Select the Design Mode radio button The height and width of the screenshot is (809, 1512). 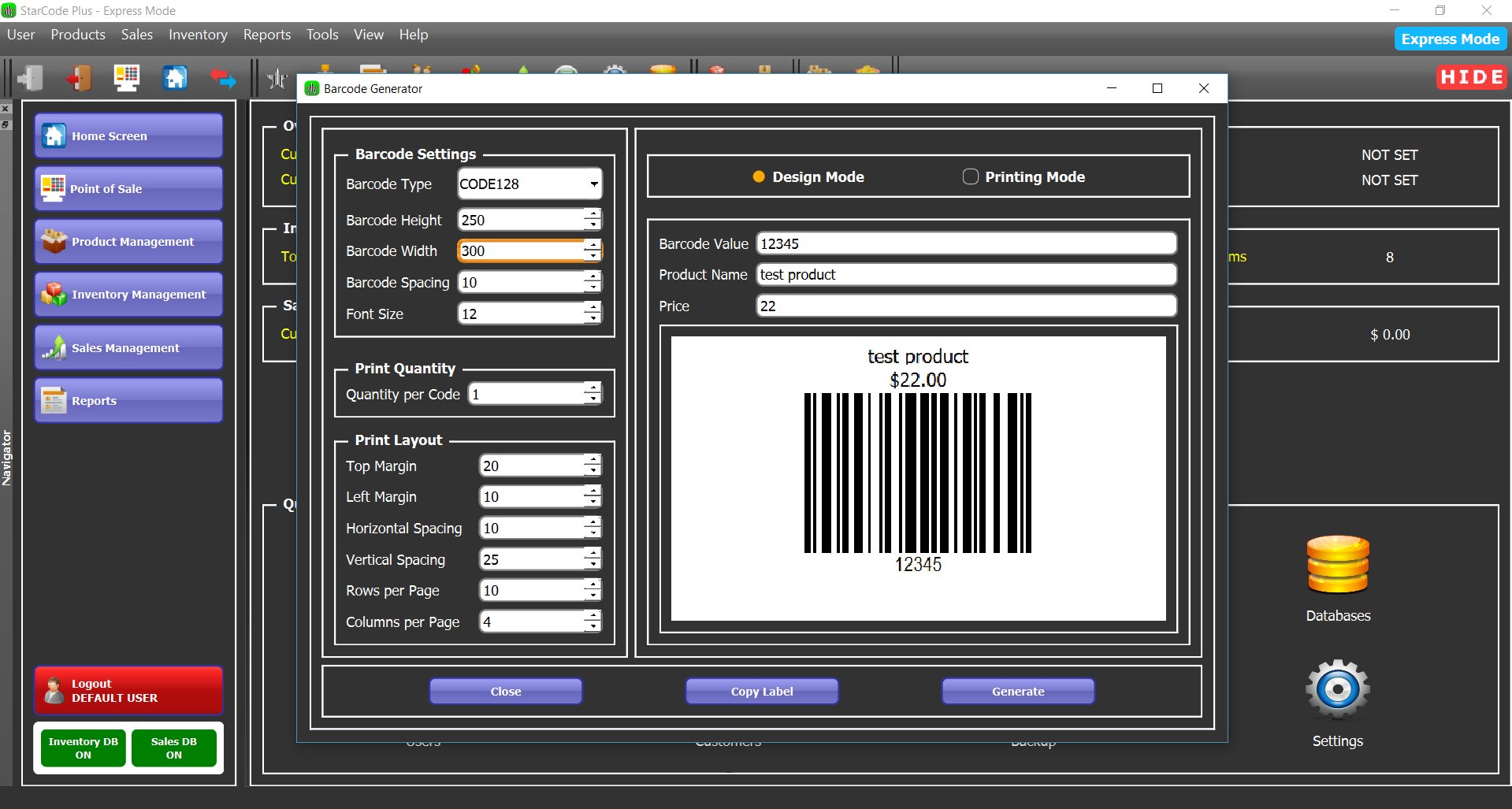[758, 176]
